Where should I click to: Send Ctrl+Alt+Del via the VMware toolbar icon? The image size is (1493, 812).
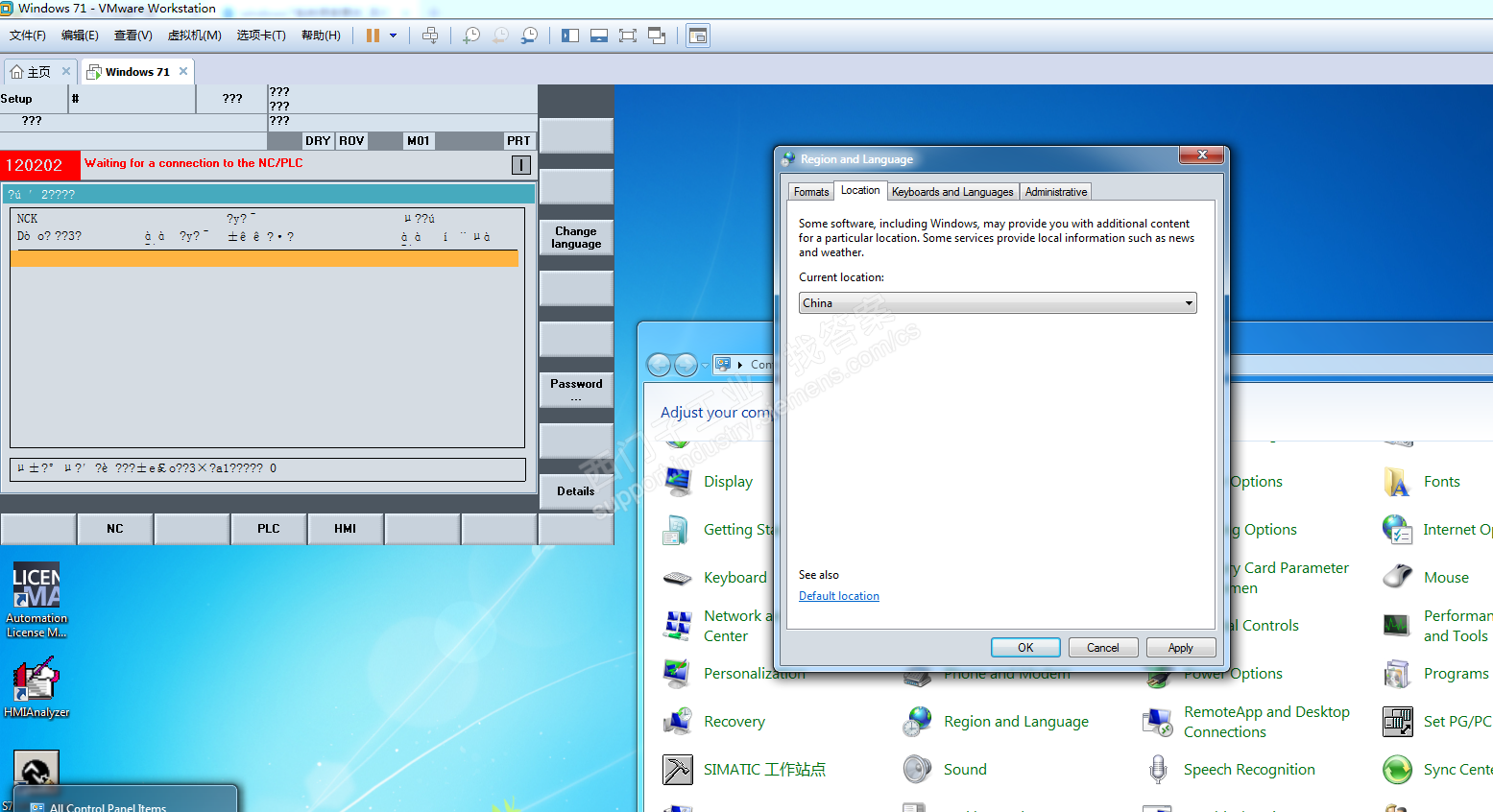coord(430,36)
